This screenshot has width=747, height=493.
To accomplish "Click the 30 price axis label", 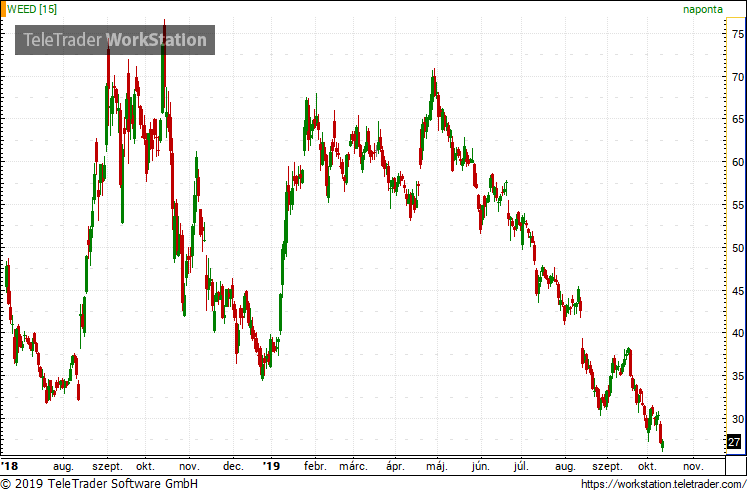I will tap(738, 419).
